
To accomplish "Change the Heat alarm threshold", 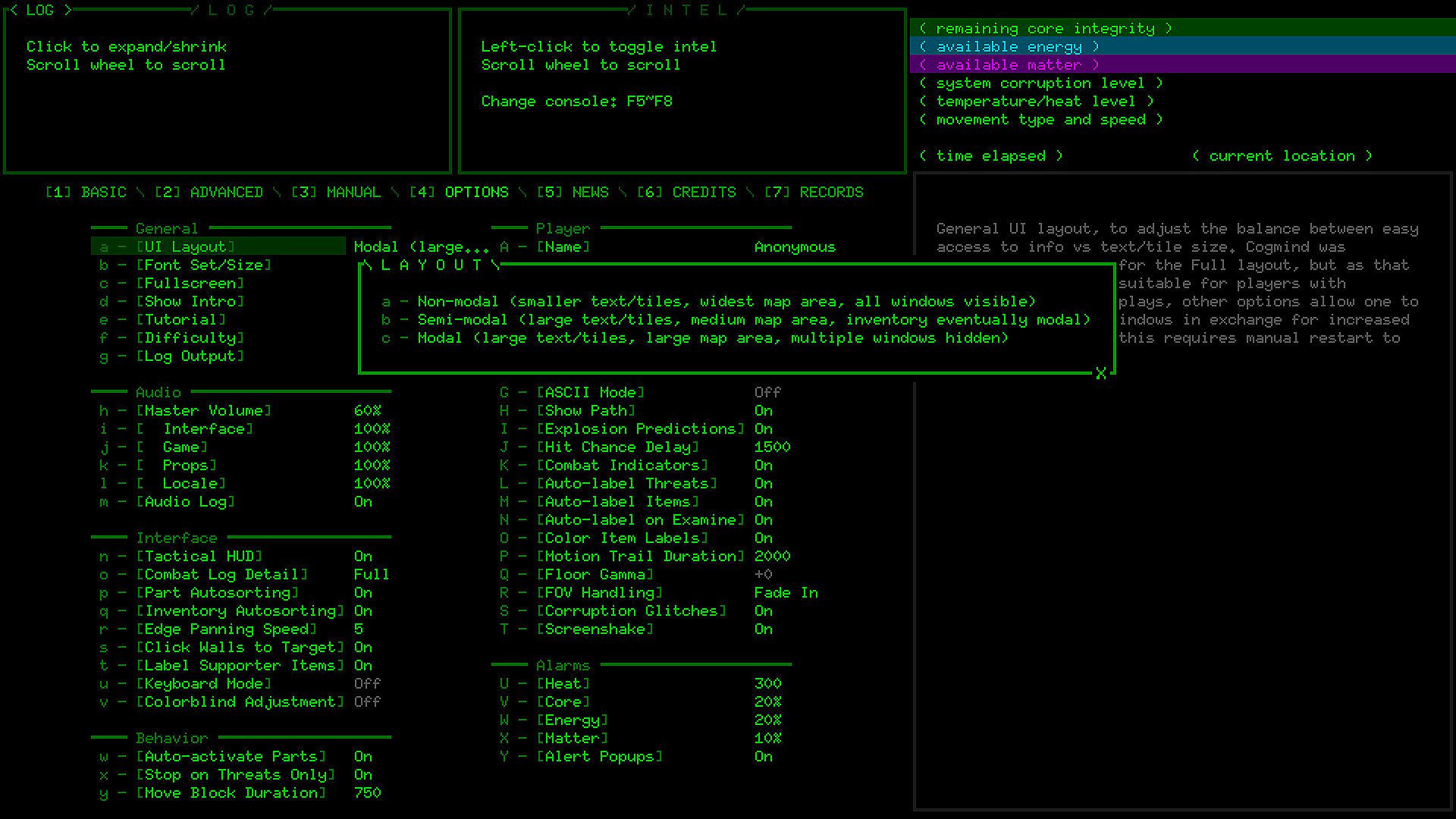I will tap(563, 684).
